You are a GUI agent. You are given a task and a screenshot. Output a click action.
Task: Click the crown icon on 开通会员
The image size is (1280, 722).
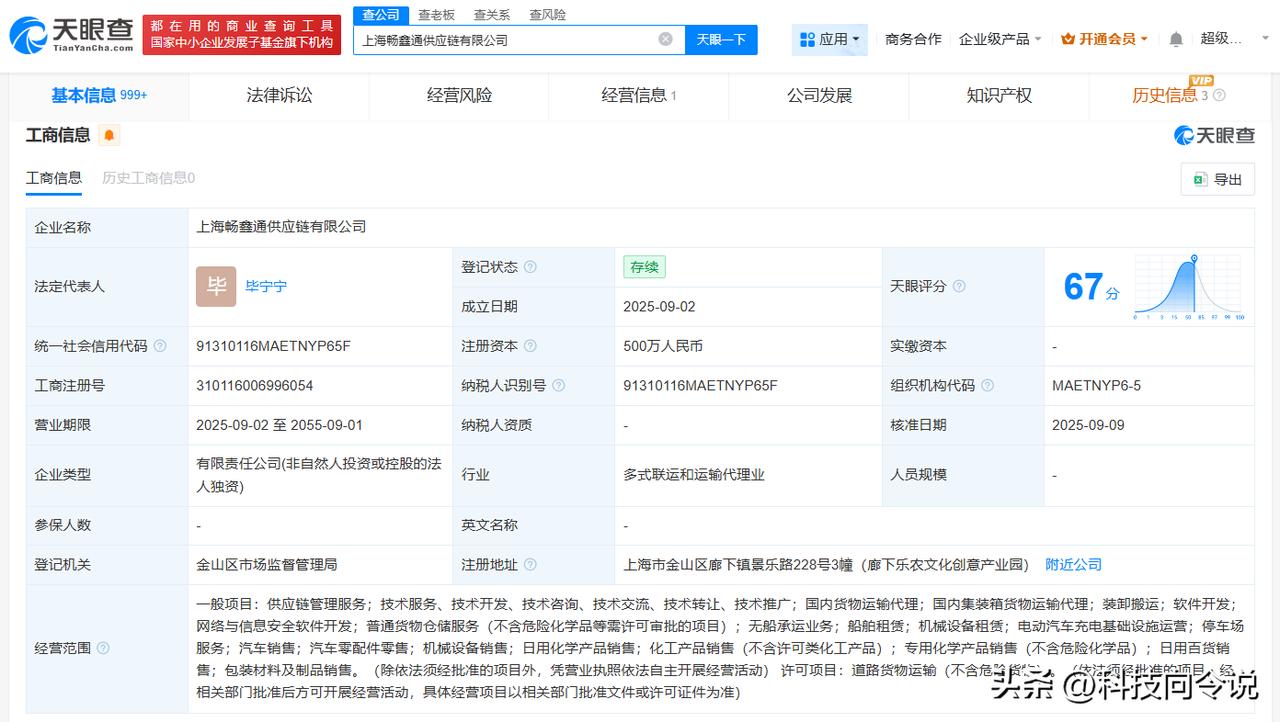click(1068, 39)
